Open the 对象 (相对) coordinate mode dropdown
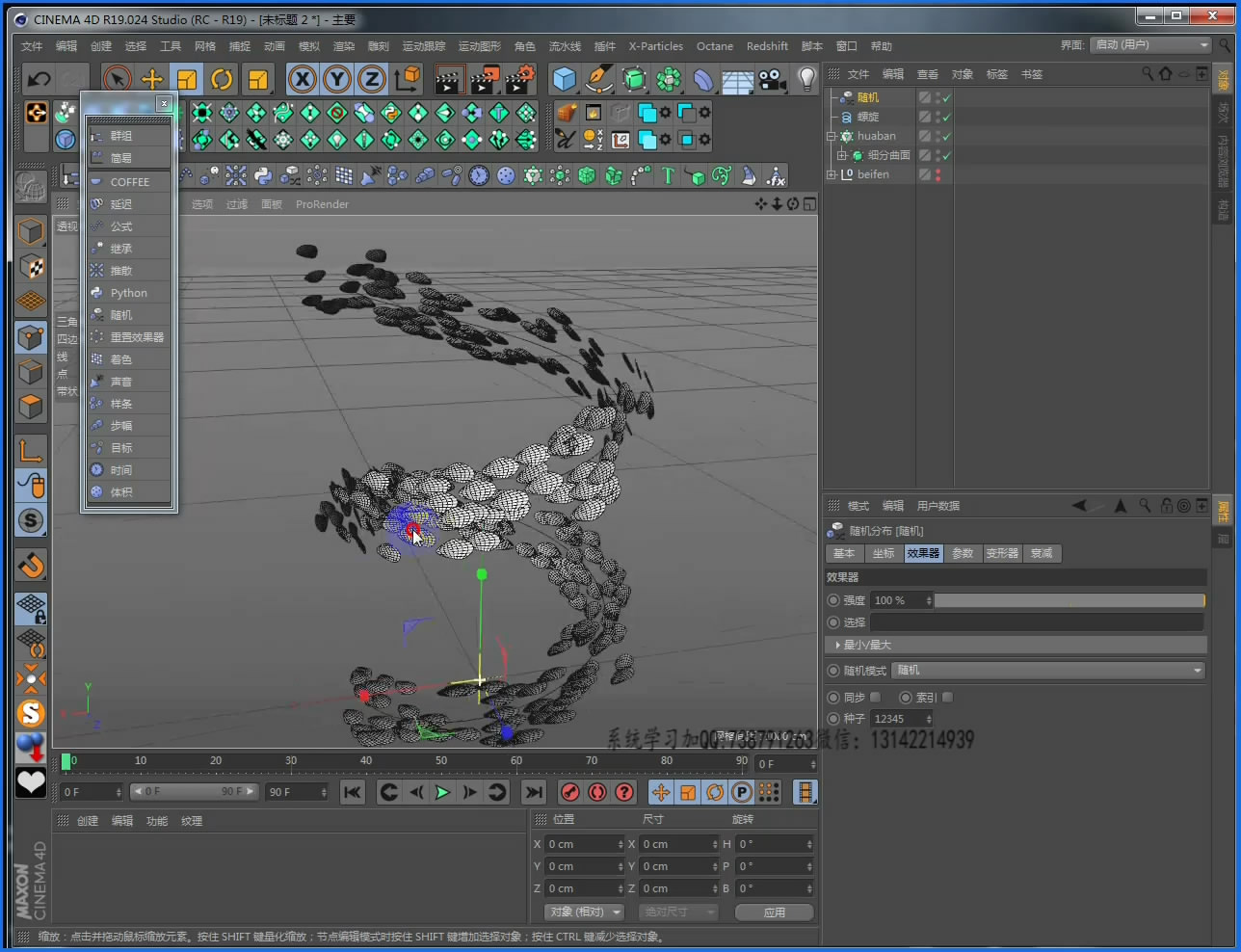This screenshot has width=1241, height=952. tap(585, 912)
